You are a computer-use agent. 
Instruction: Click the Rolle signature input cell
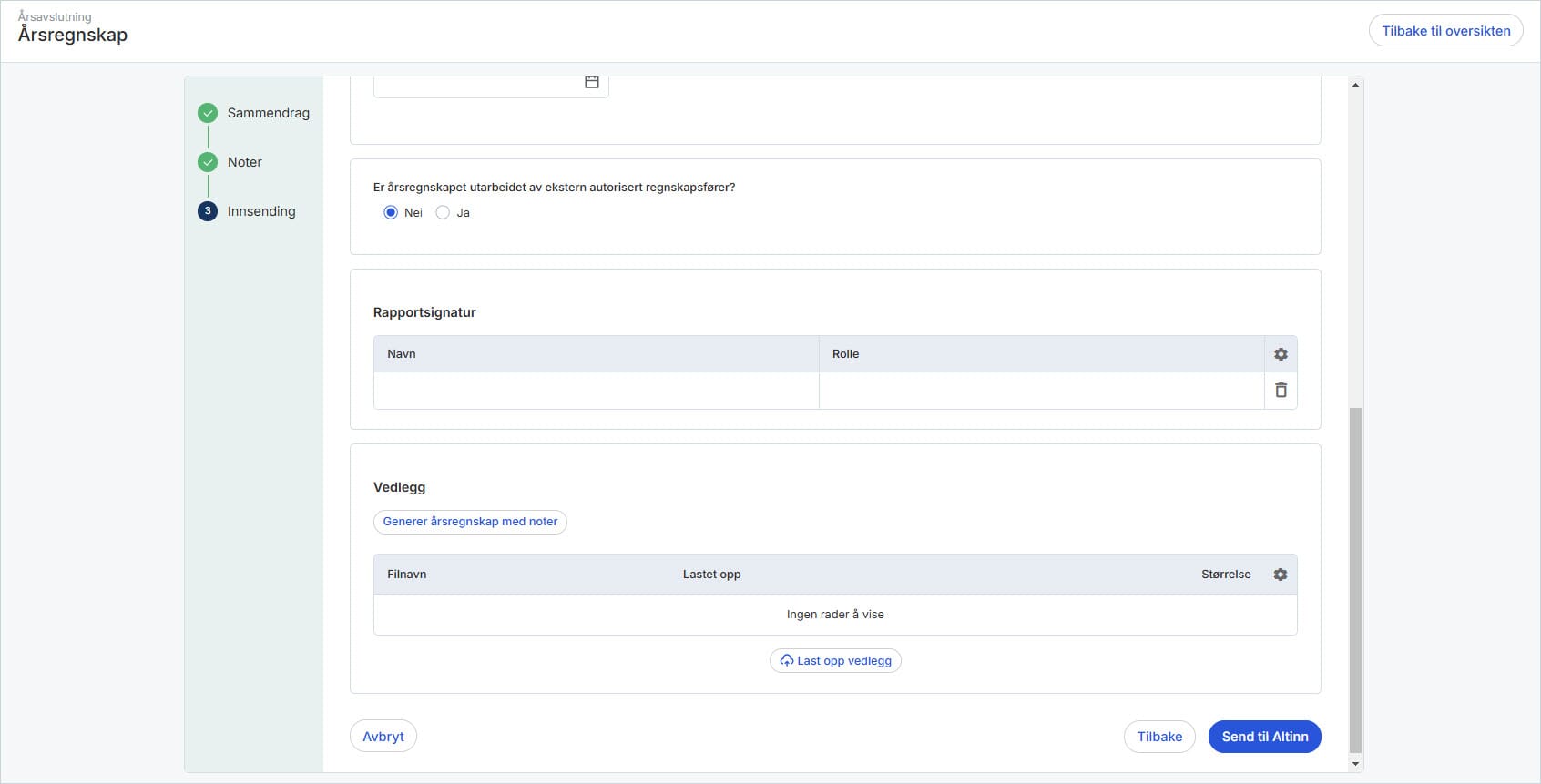click(1041, 391)
